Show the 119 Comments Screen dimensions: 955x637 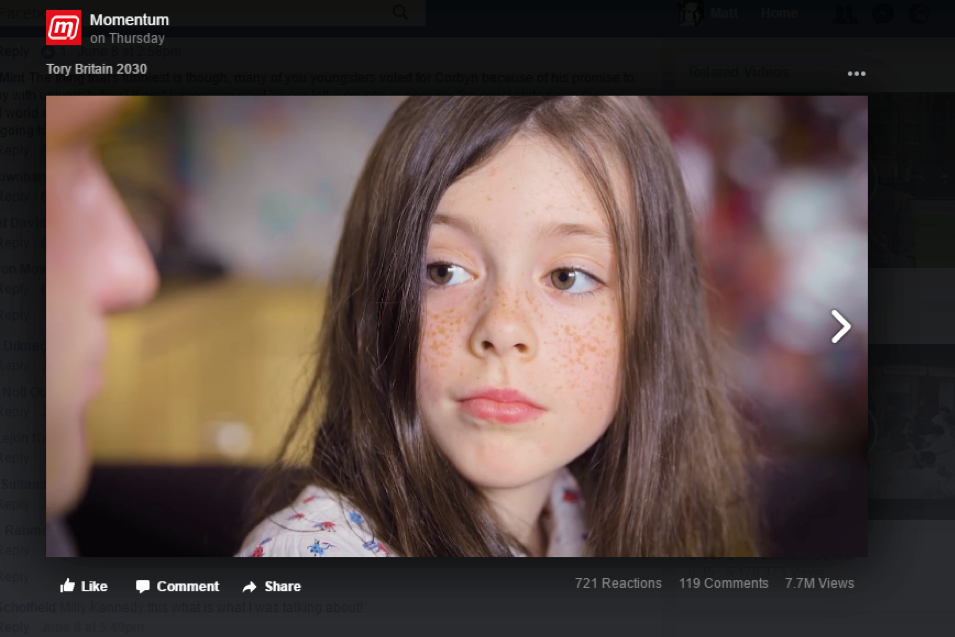point(723,583)
